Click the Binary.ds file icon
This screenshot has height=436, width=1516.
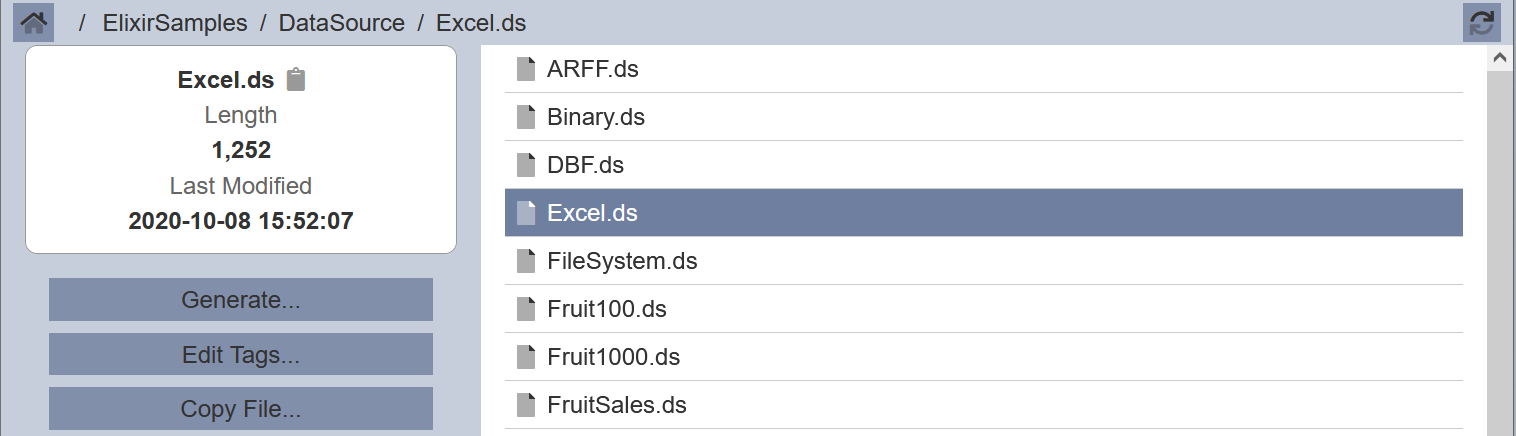[526, 117]
